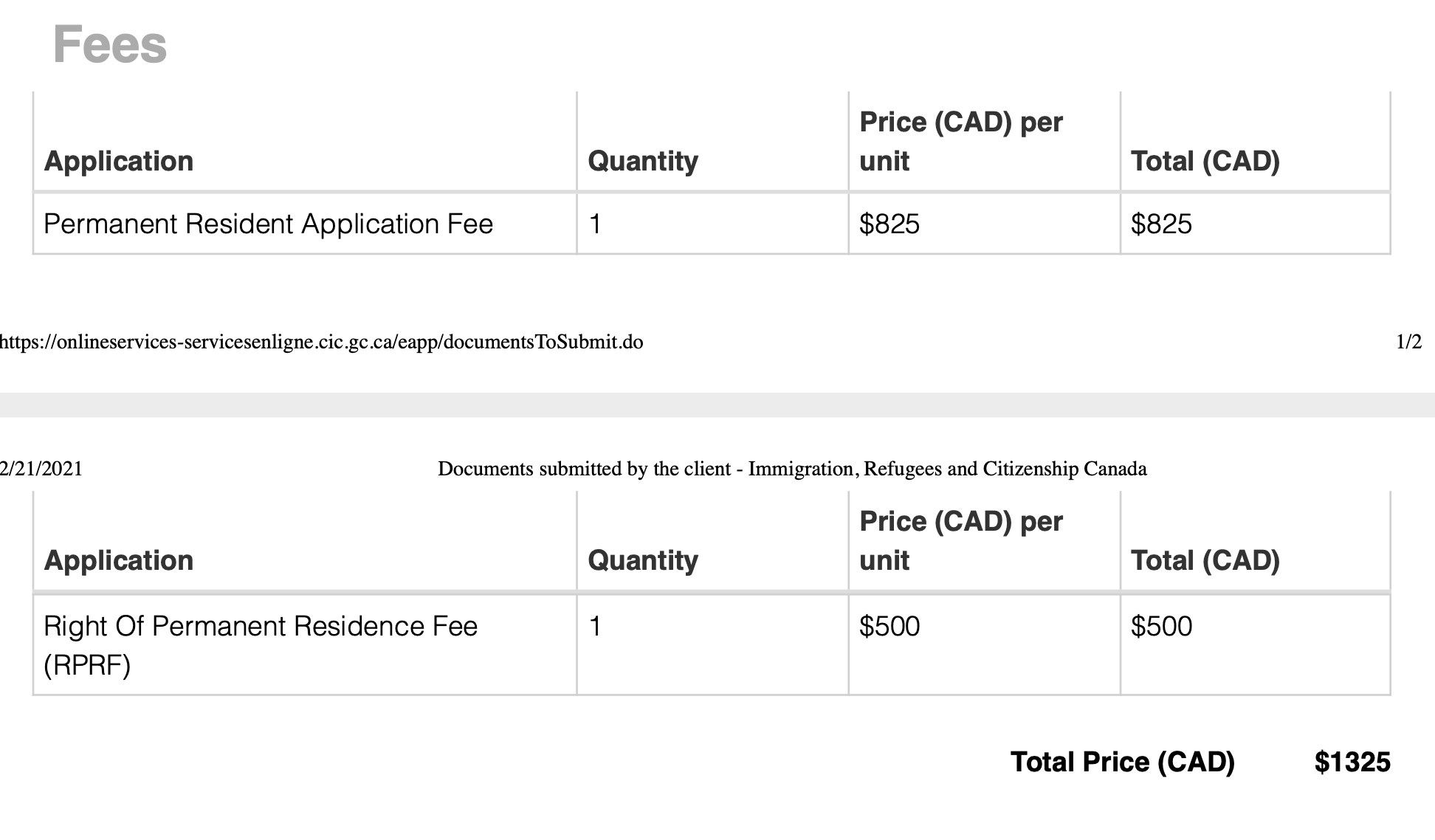1435x840 pixels.
Task: Click the $825 Total (CAD) cell
Action: (x=1161, y=224)
